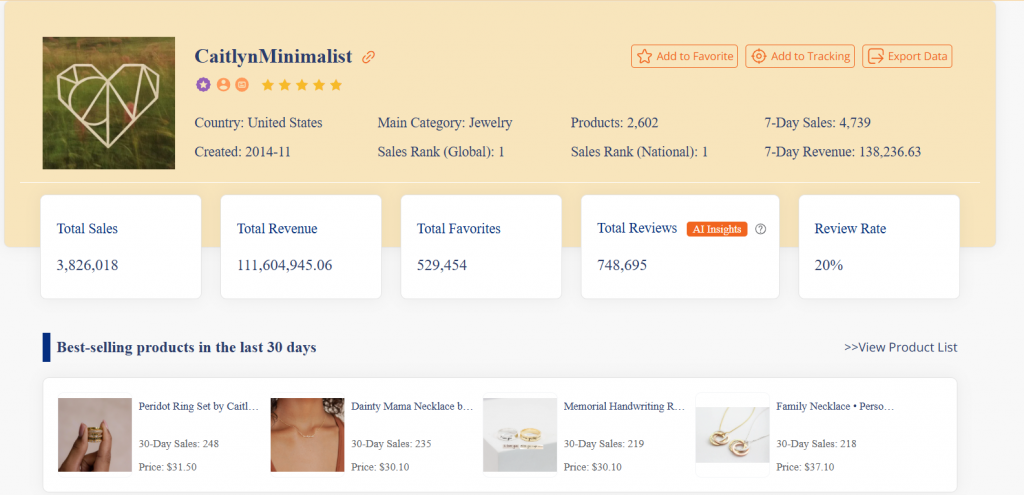Open the Dainty Mama Necklace product thumbnail

[308, 435]
